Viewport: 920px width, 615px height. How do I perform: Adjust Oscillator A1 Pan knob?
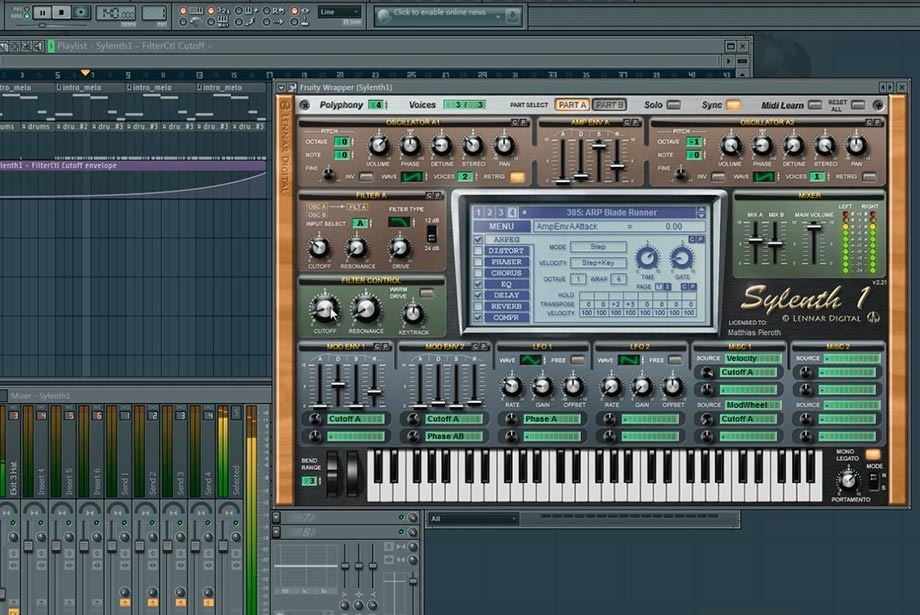(504, 146)
